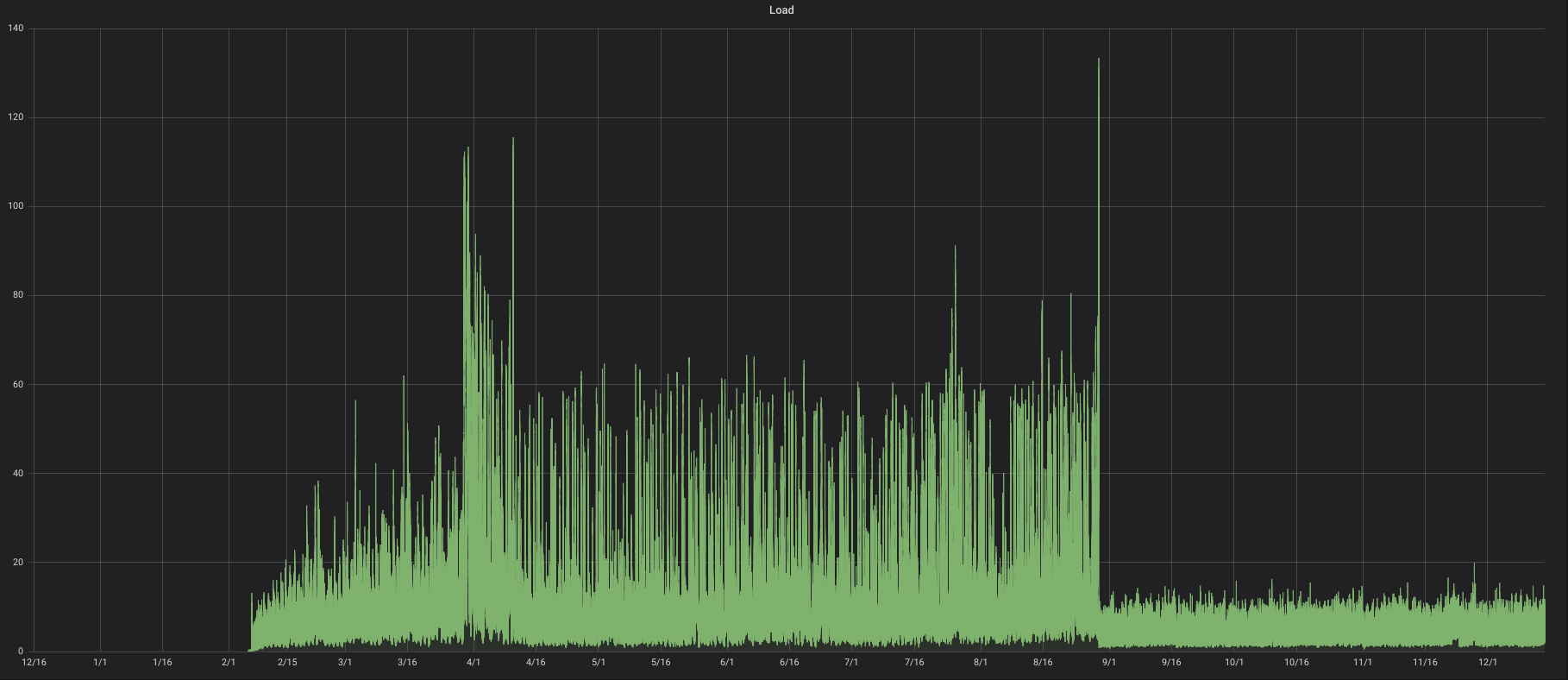
Task: Select the 7/16 date label
Action: click(x=914, y=663)
